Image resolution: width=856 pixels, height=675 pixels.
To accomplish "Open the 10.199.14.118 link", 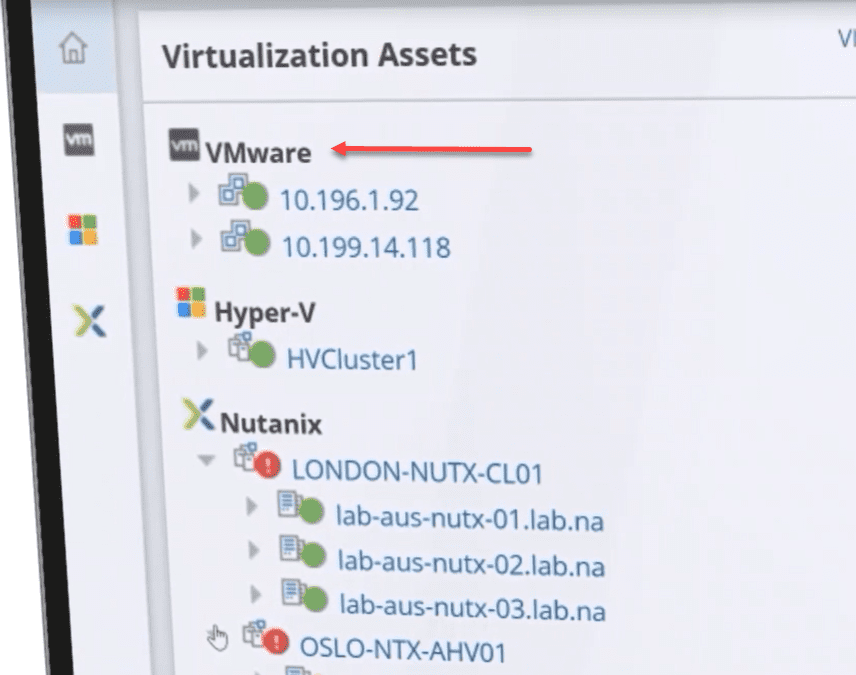I will (x=366, y=247).
